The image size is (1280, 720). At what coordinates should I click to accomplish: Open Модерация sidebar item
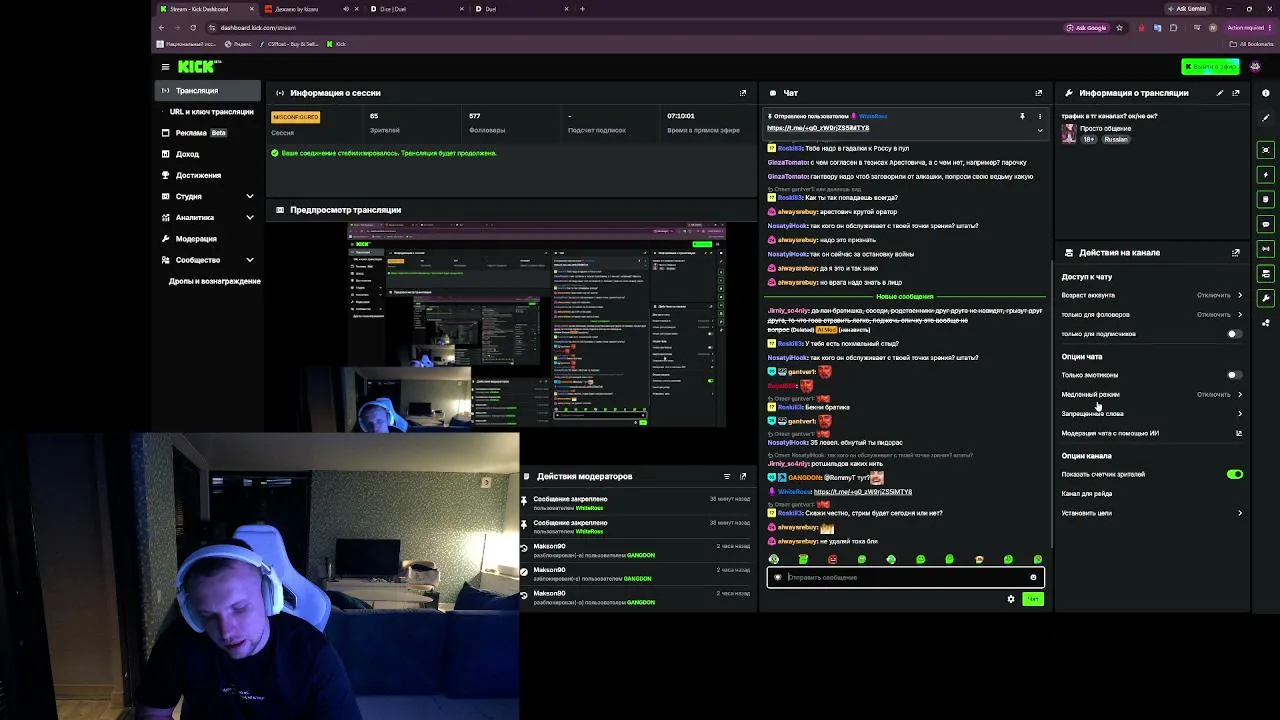point(208,239)
